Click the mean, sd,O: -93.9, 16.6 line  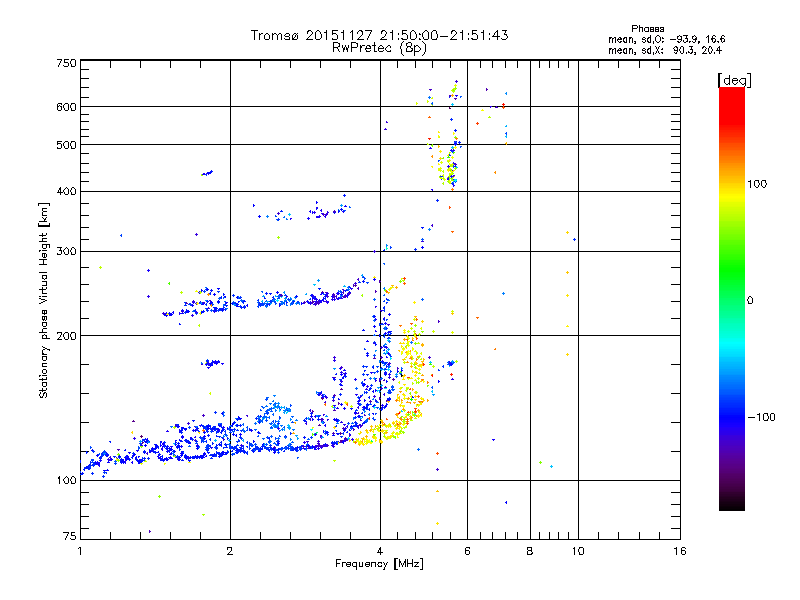pos(666,39)
